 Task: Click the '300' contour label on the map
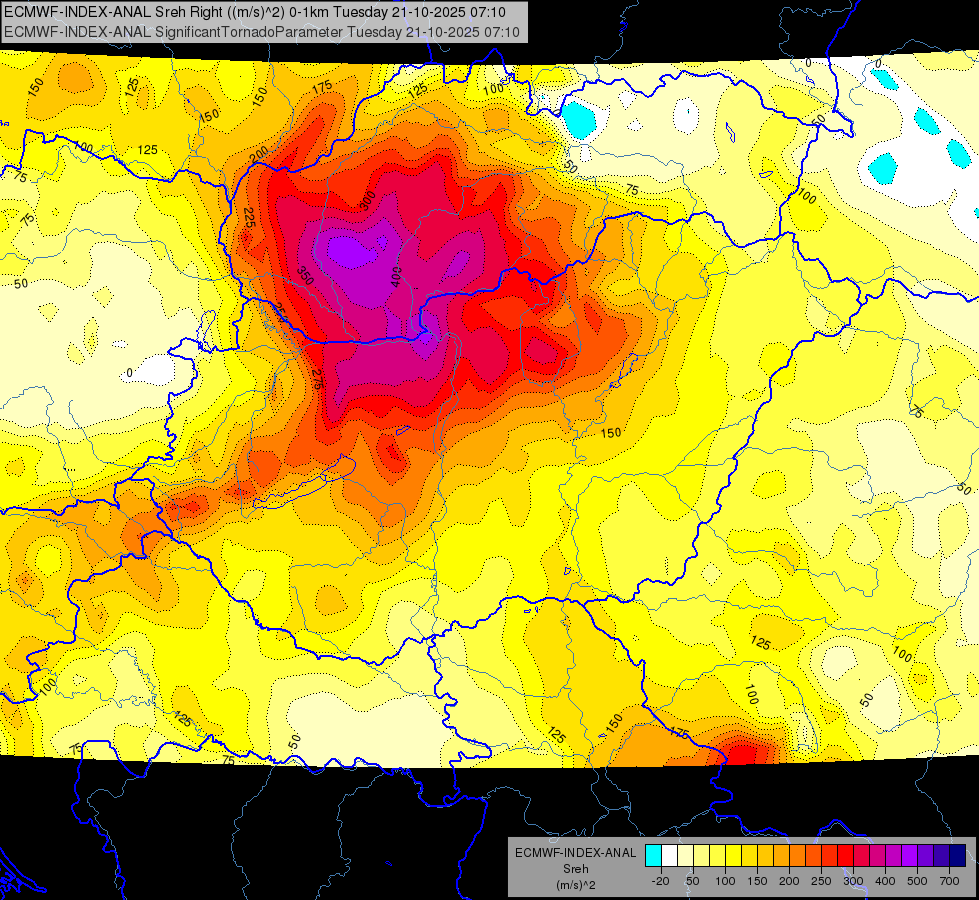click(368, 200)
